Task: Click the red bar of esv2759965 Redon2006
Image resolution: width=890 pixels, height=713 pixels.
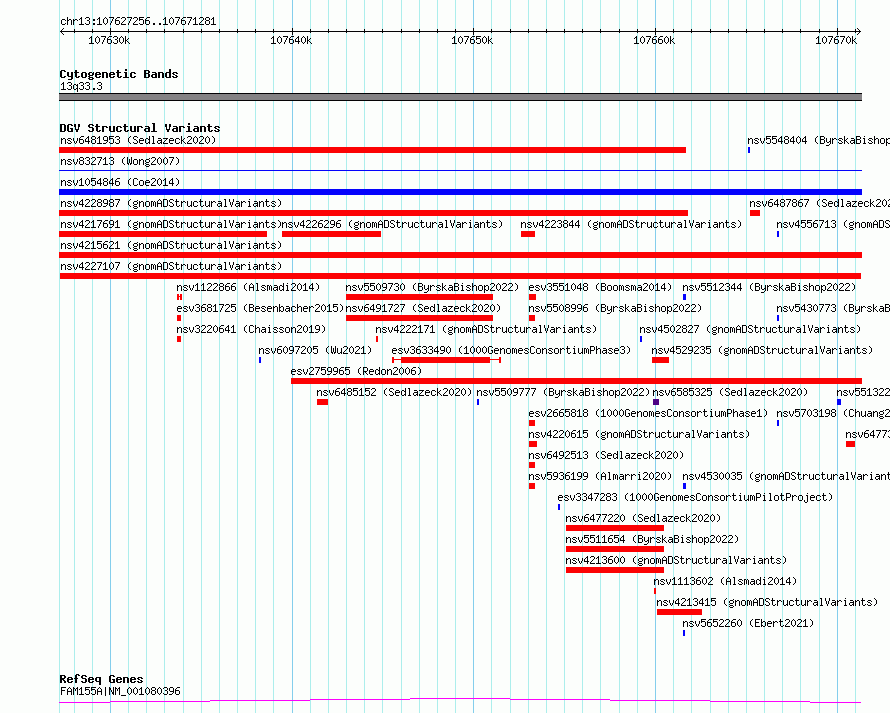Action: pyautogui.click(x=576, y=381)
